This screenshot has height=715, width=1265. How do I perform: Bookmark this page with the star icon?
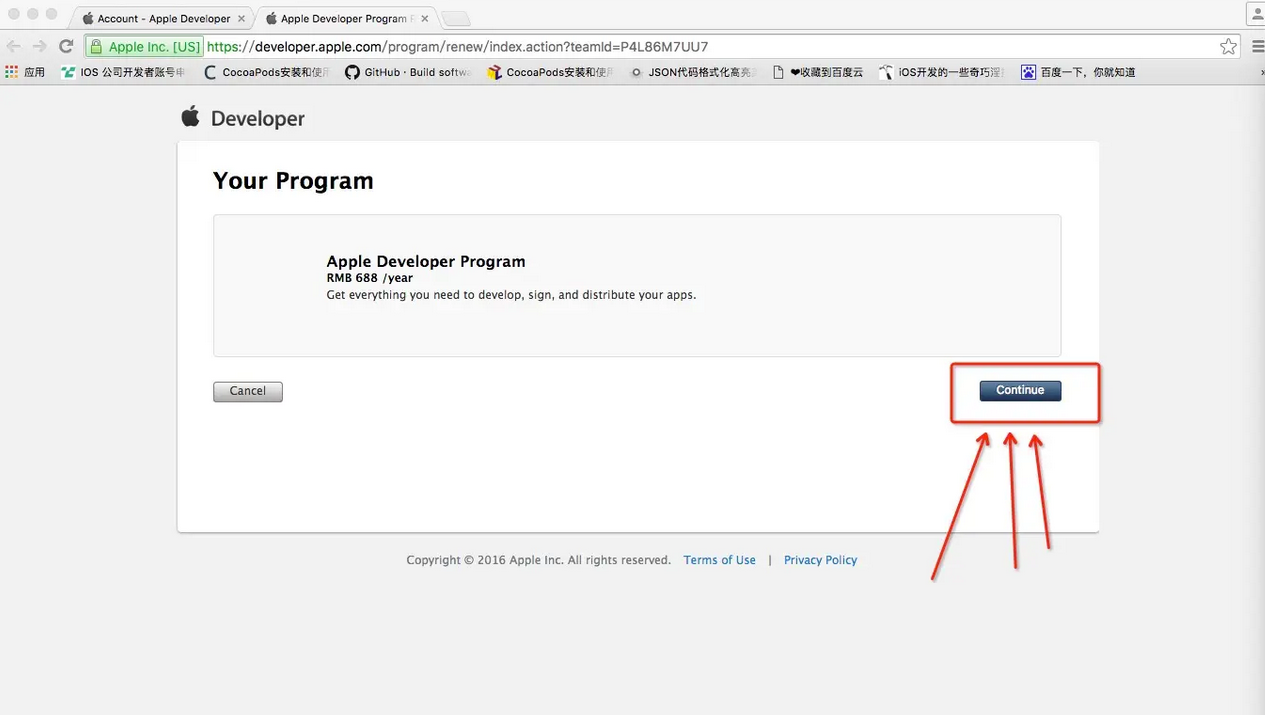pos(1228,46)
